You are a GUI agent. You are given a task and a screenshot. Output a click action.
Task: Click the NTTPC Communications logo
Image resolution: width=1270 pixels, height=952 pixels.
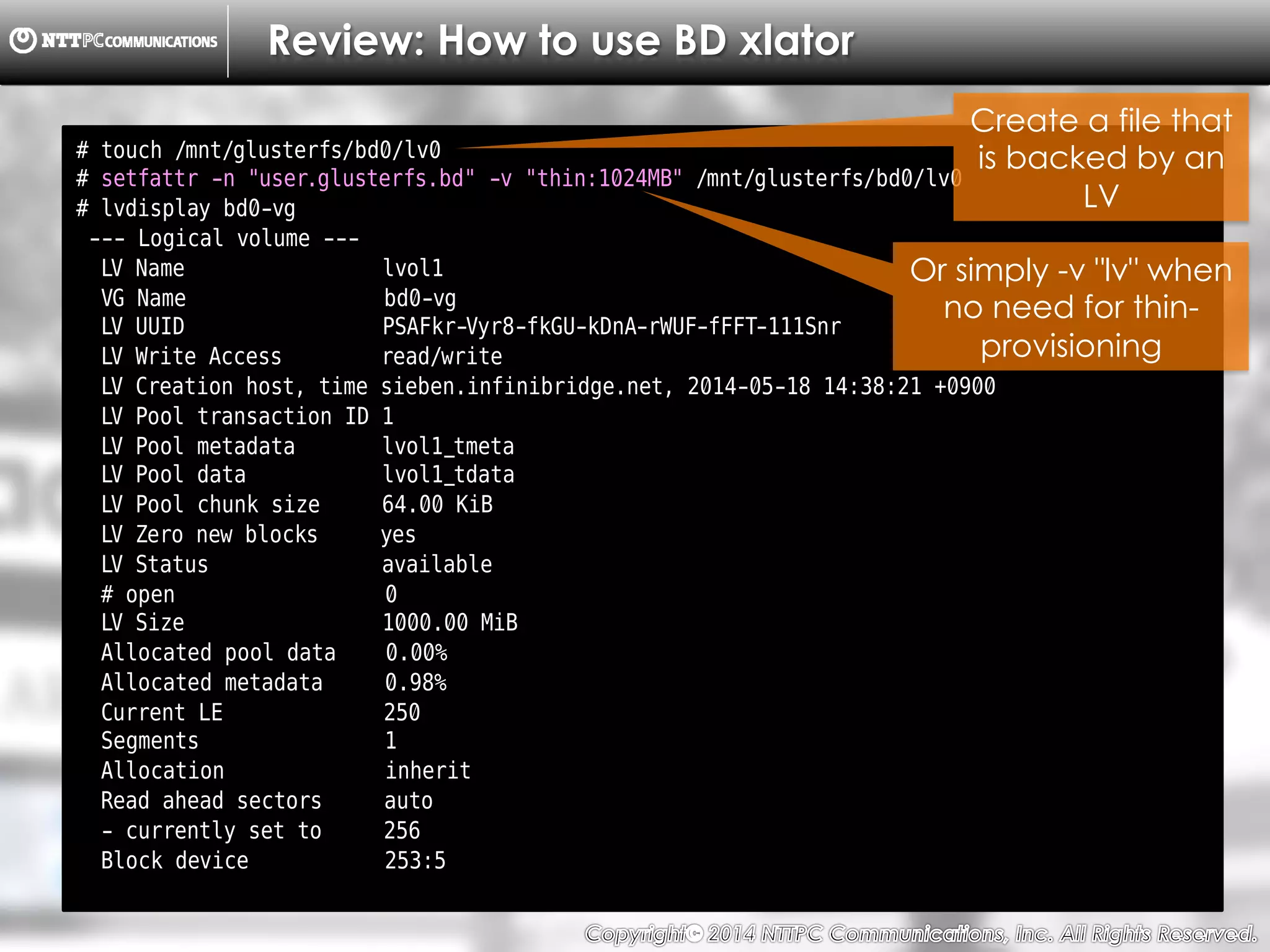(x=114, y=41)
